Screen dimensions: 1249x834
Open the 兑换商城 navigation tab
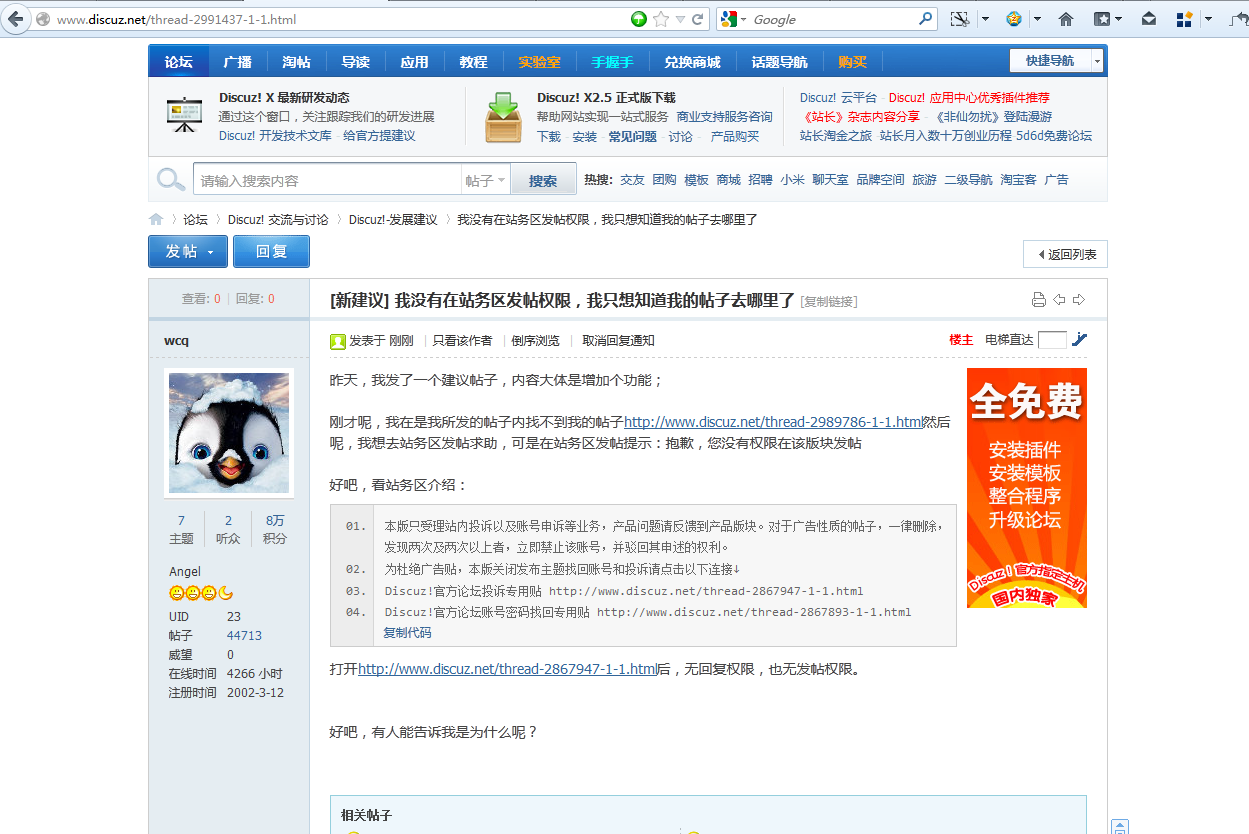coord(692,62)
